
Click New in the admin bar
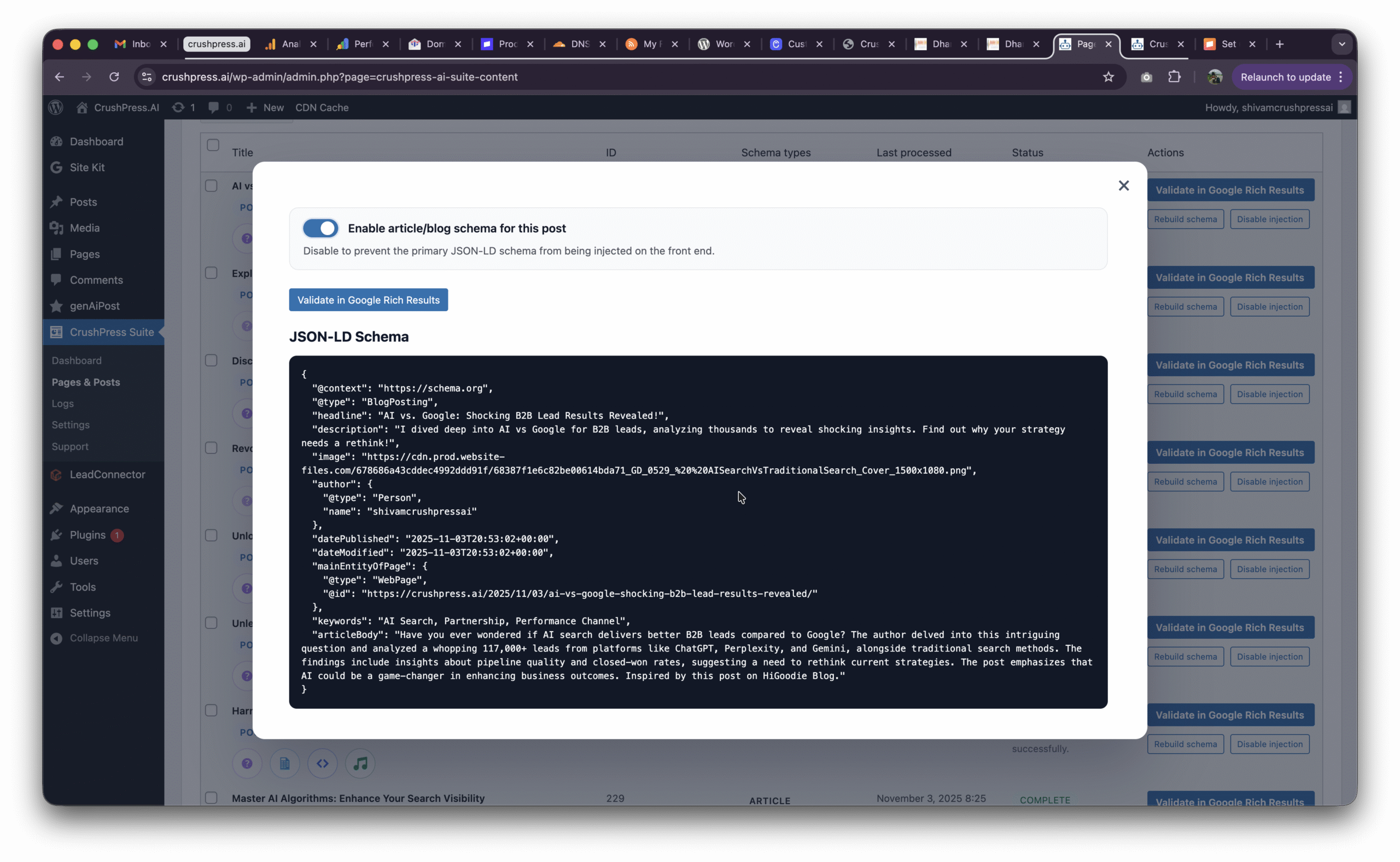coord(265,107)
